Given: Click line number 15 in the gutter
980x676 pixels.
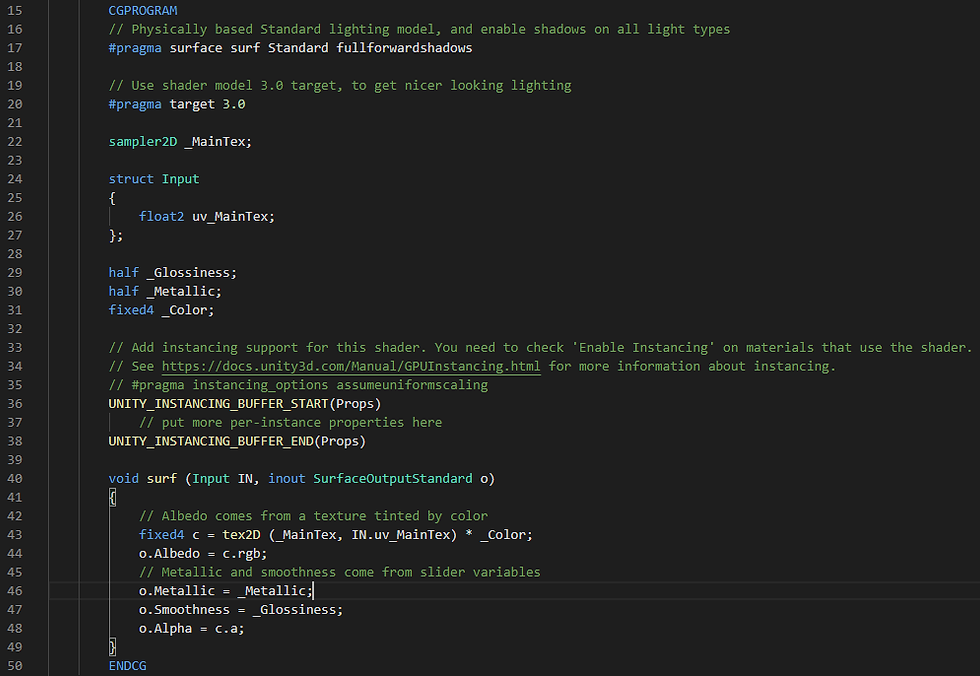Looking at the screenshot, I should (x=14, y=11).
